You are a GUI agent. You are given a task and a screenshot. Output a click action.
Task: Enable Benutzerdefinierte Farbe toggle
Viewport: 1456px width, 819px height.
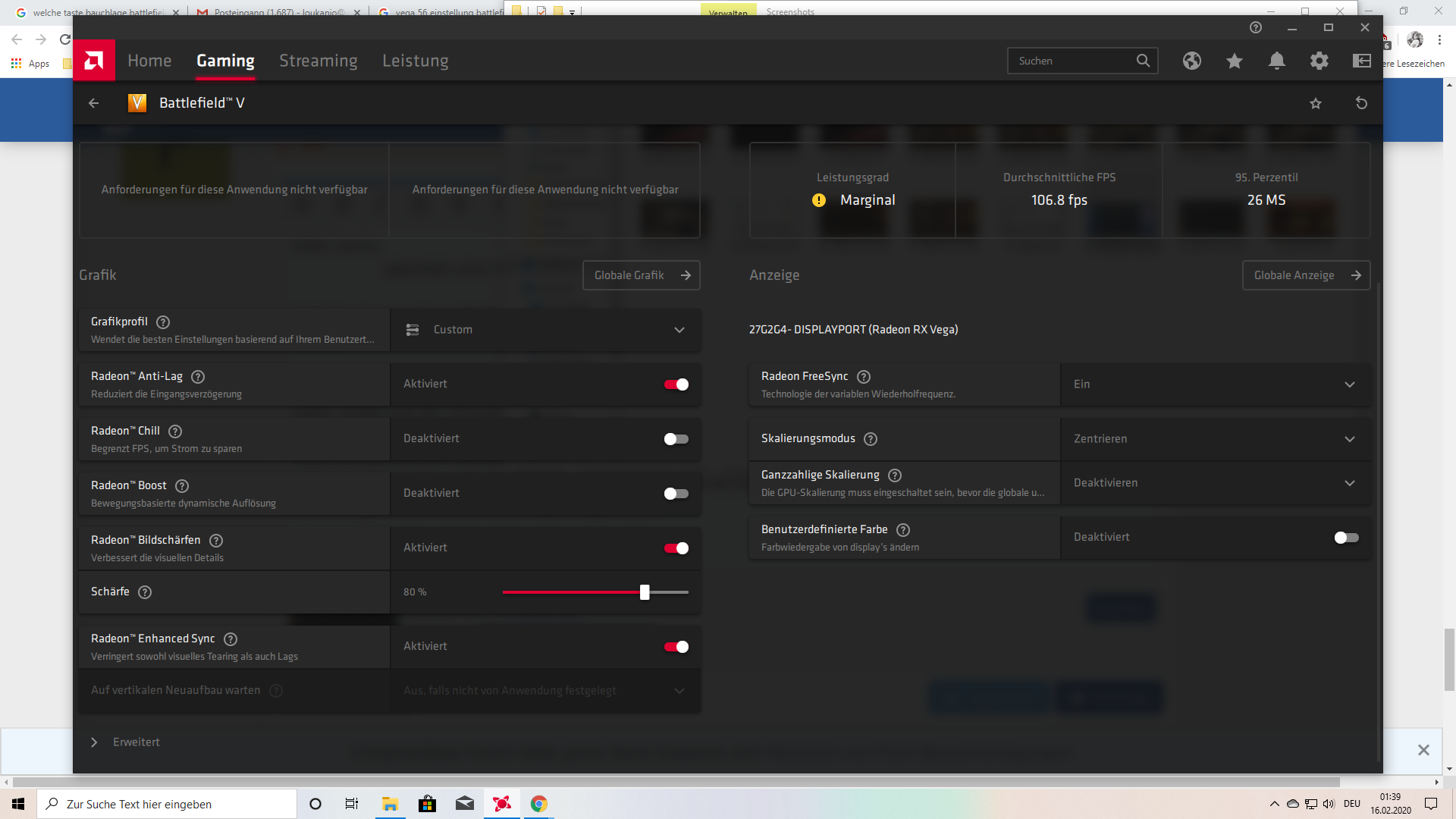(1347, 538)
